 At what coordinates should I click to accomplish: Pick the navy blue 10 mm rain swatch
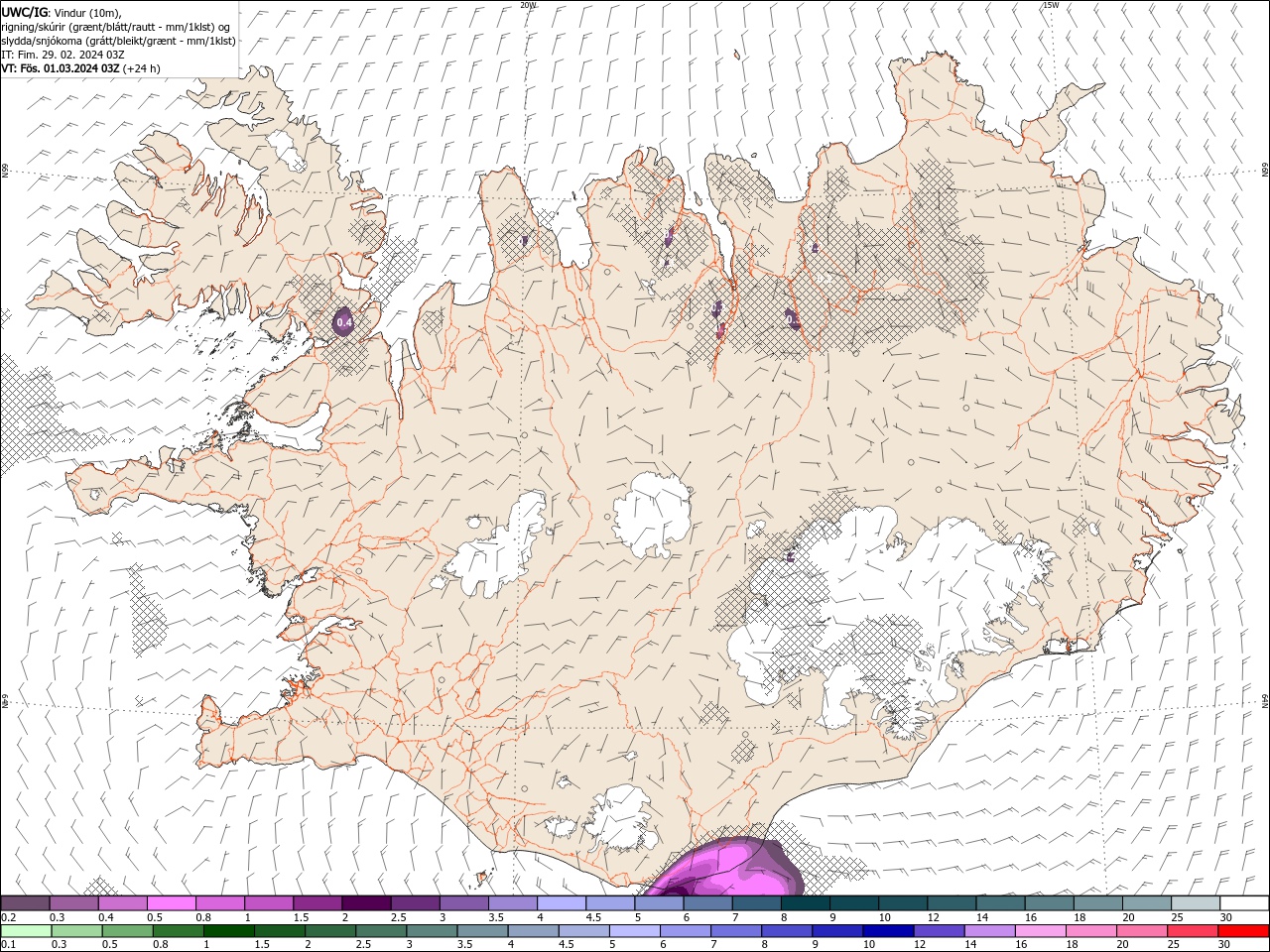[x=886, y=931]
